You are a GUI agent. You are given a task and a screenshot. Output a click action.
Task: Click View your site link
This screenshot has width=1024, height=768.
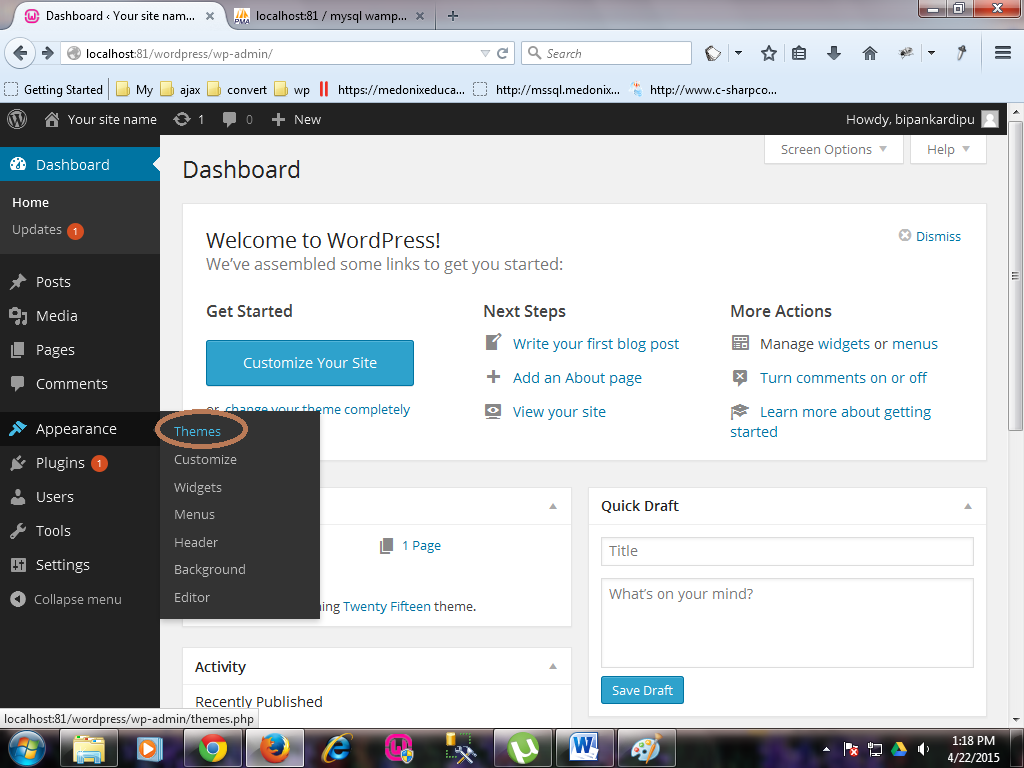pos(559,412)
